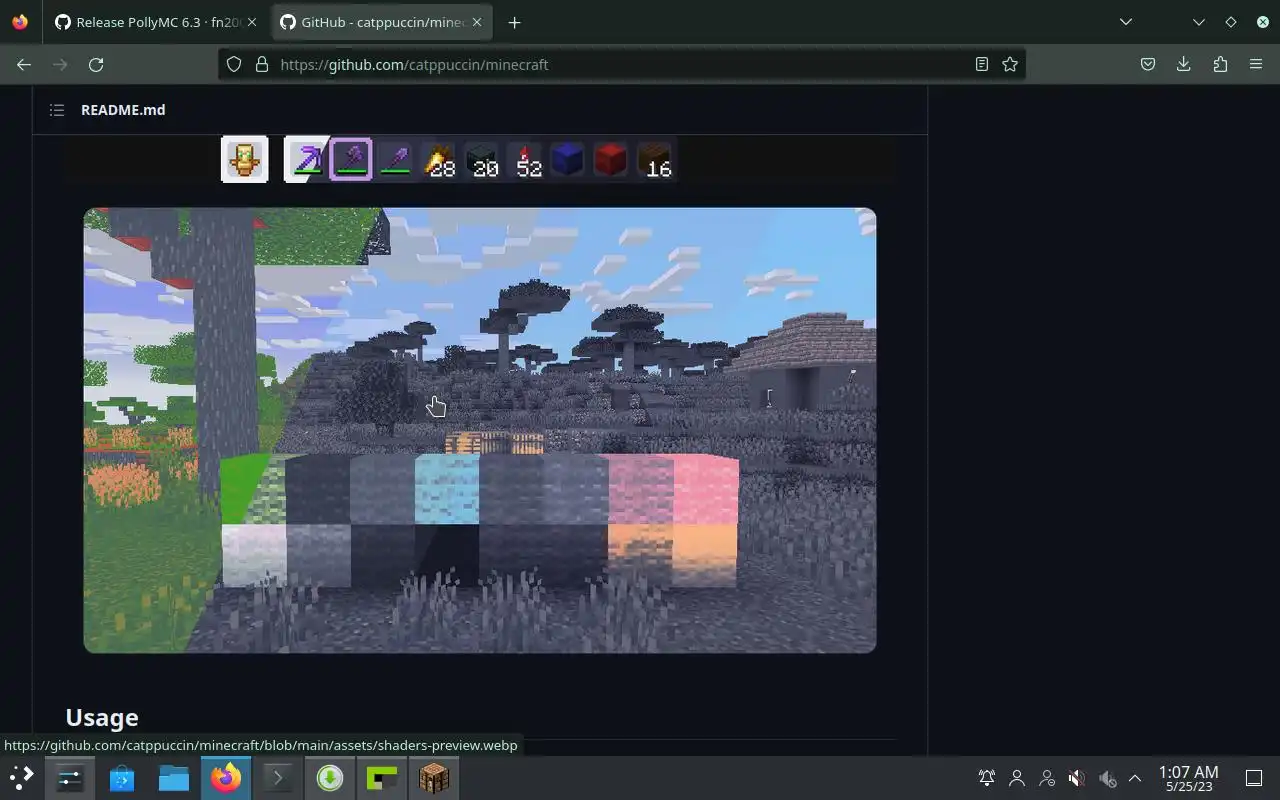Click the green download arrow taskbar app
The image size is (1280, 800).
[x=330, y=777]
